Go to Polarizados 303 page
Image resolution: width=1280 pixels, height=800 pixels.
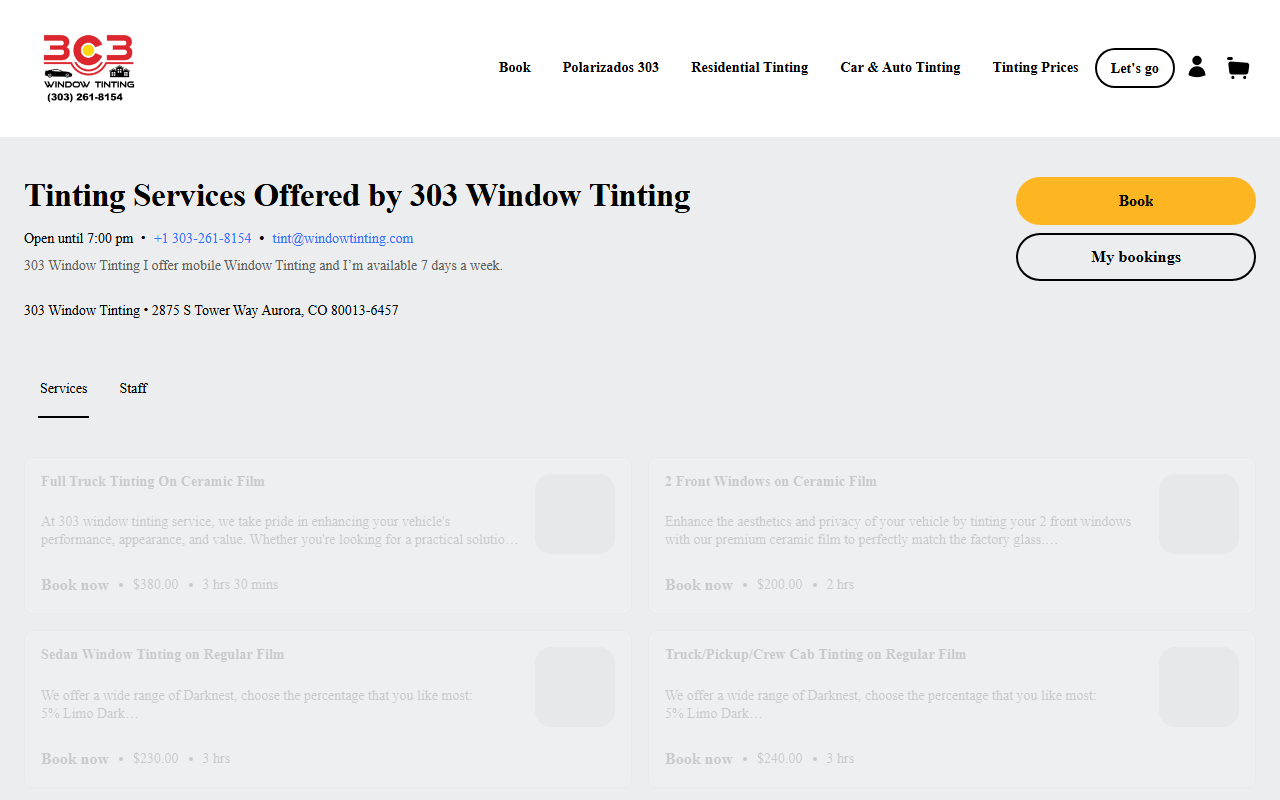611,68
